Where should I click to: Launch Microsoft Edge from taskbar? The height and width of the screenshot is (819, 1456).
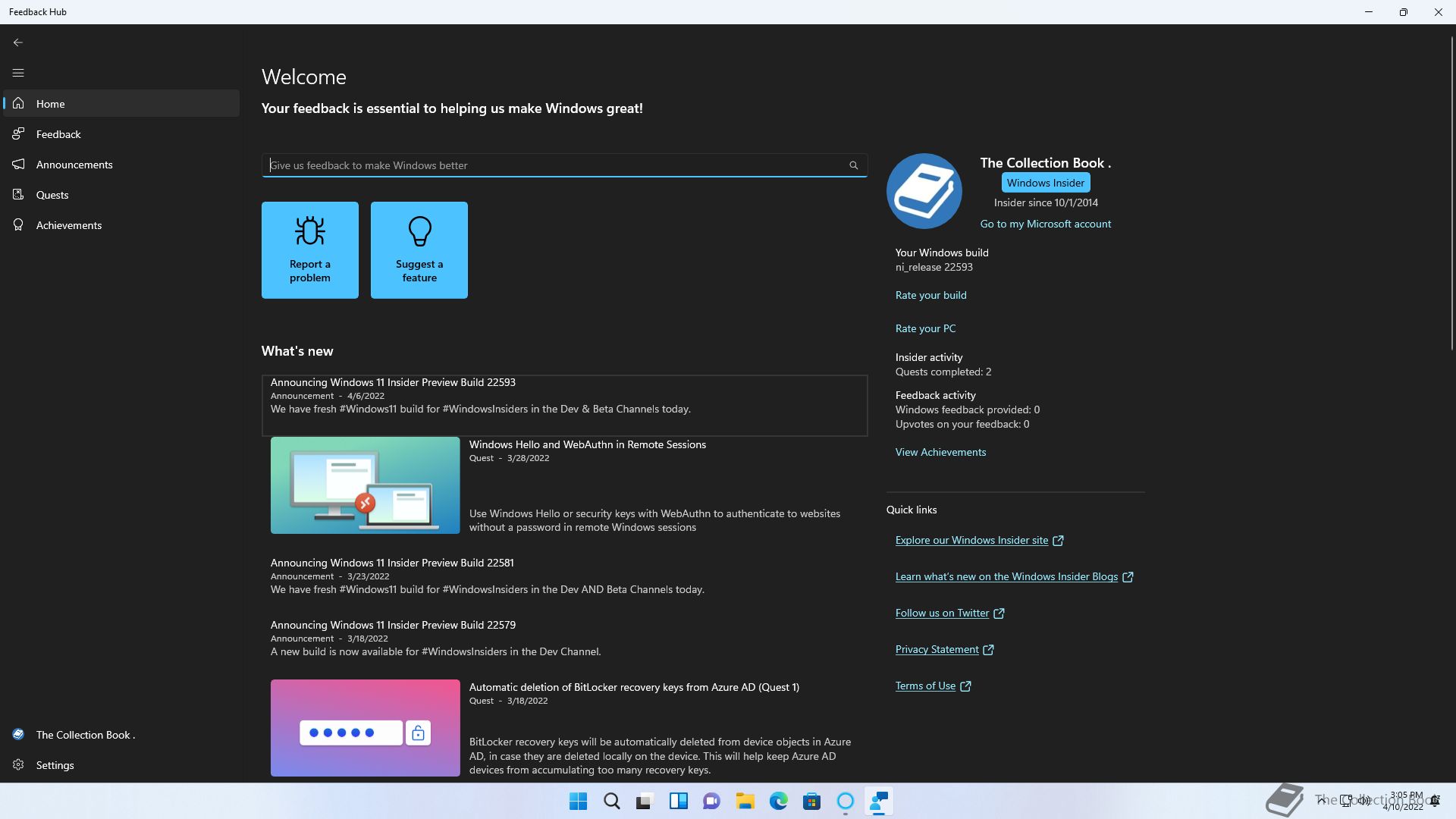tap(779, 802)
